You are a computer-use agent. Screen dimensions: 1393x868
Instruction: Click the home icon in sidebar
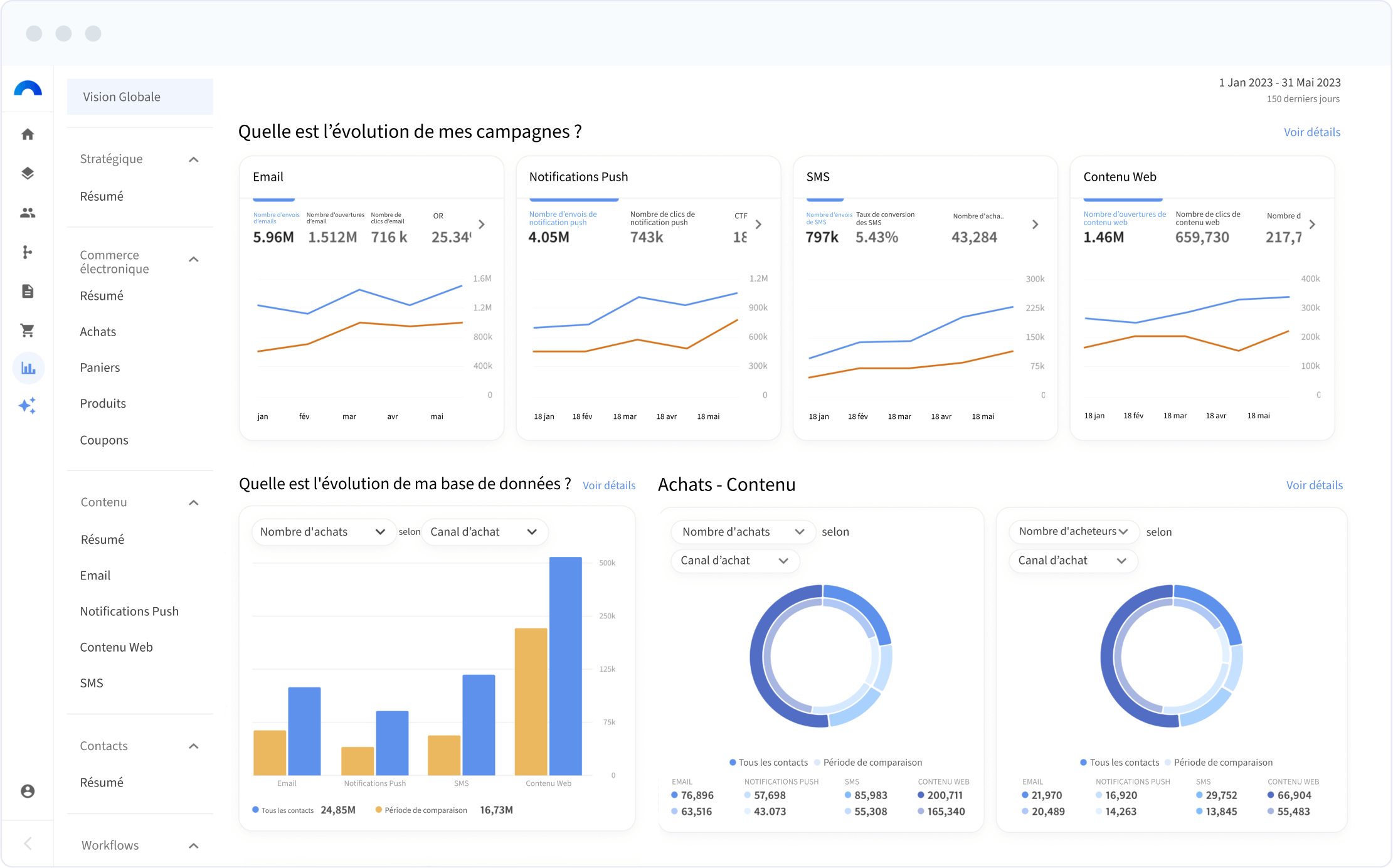tap(28, 134)
